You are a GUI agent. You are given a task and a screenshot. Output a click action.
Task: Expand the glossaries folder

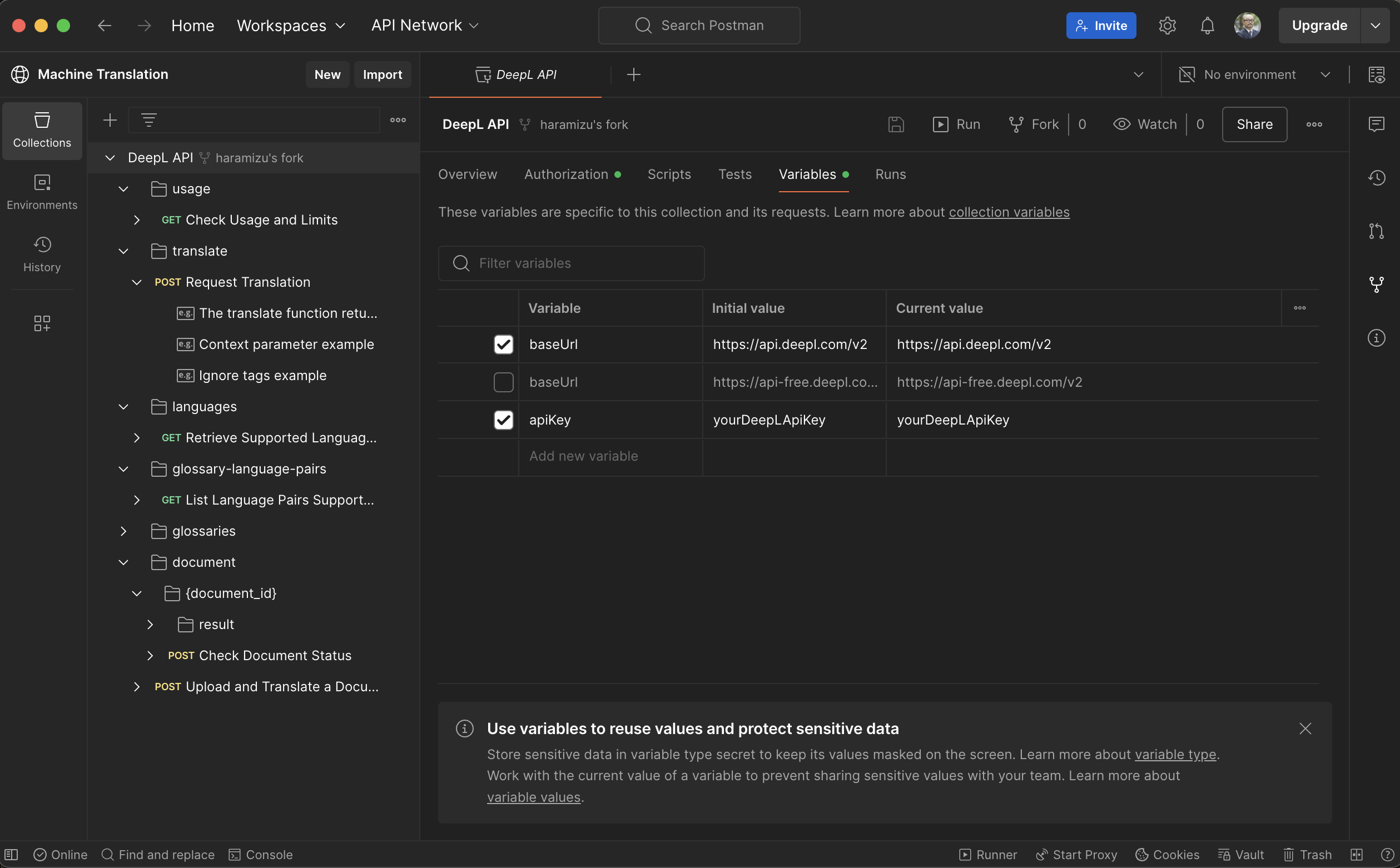coord(123,531)
